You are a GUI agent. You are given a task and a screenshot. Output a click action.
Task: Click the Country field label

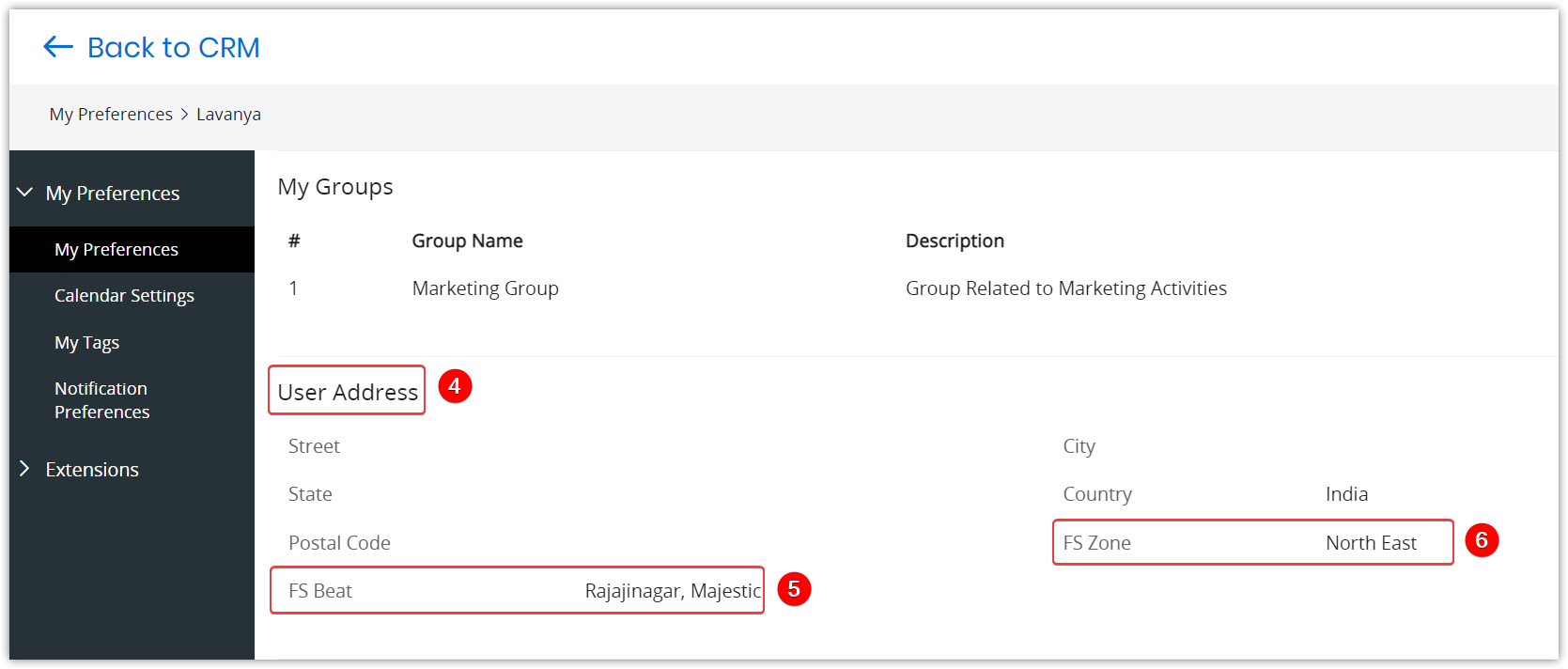[x=1097, y=494]
